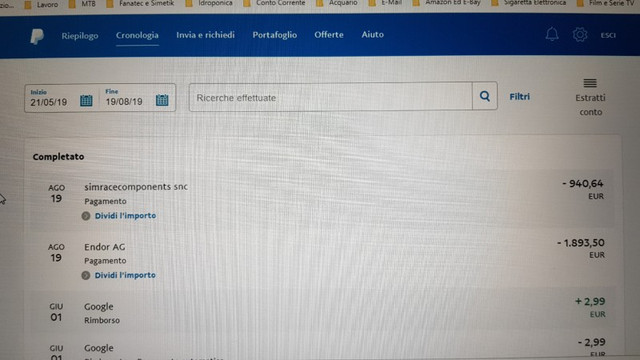Click the Ricerche effettuate search field

coord(331,97)
